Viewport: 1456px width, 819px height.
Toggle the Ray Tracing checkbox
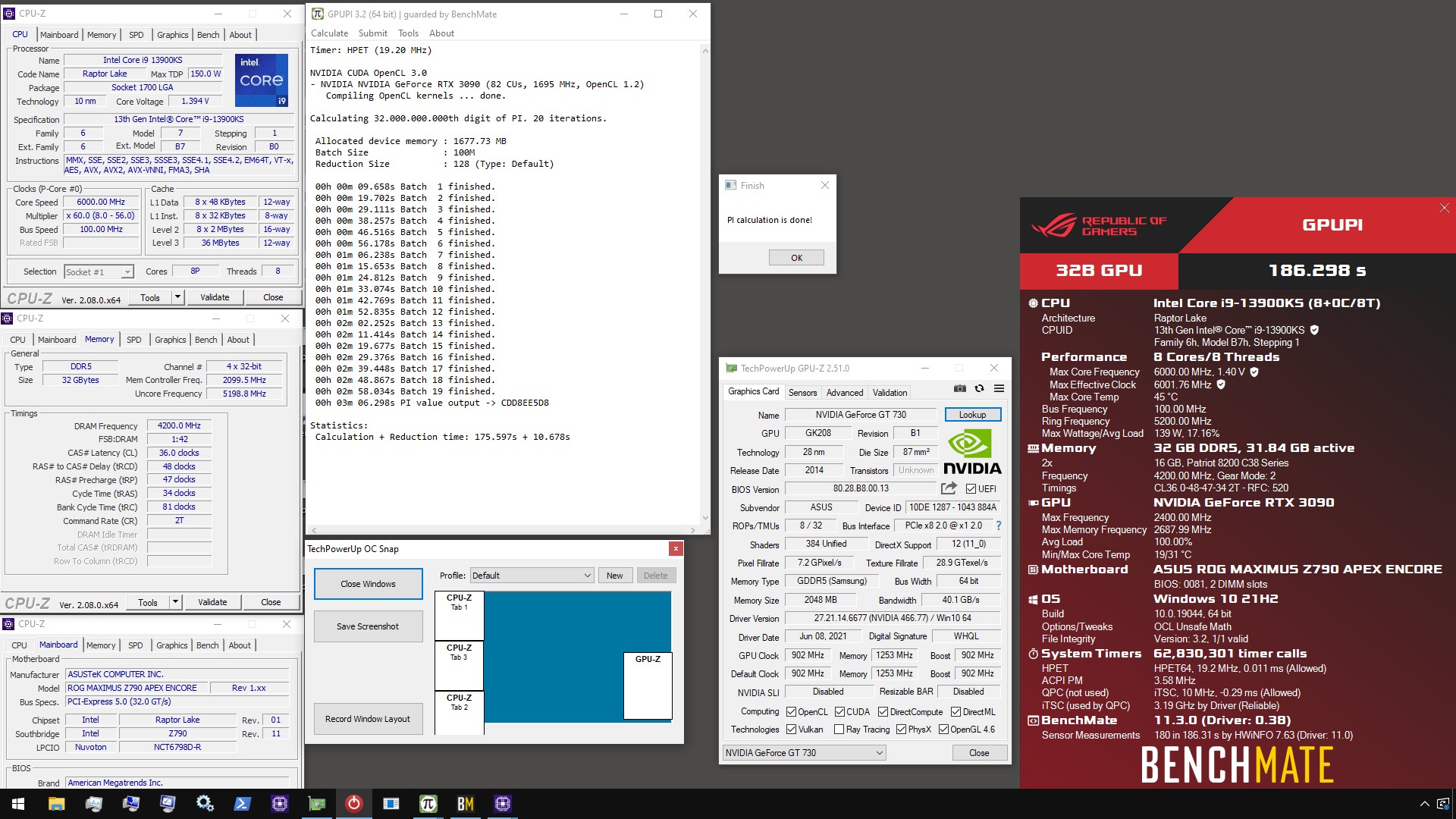839,730
